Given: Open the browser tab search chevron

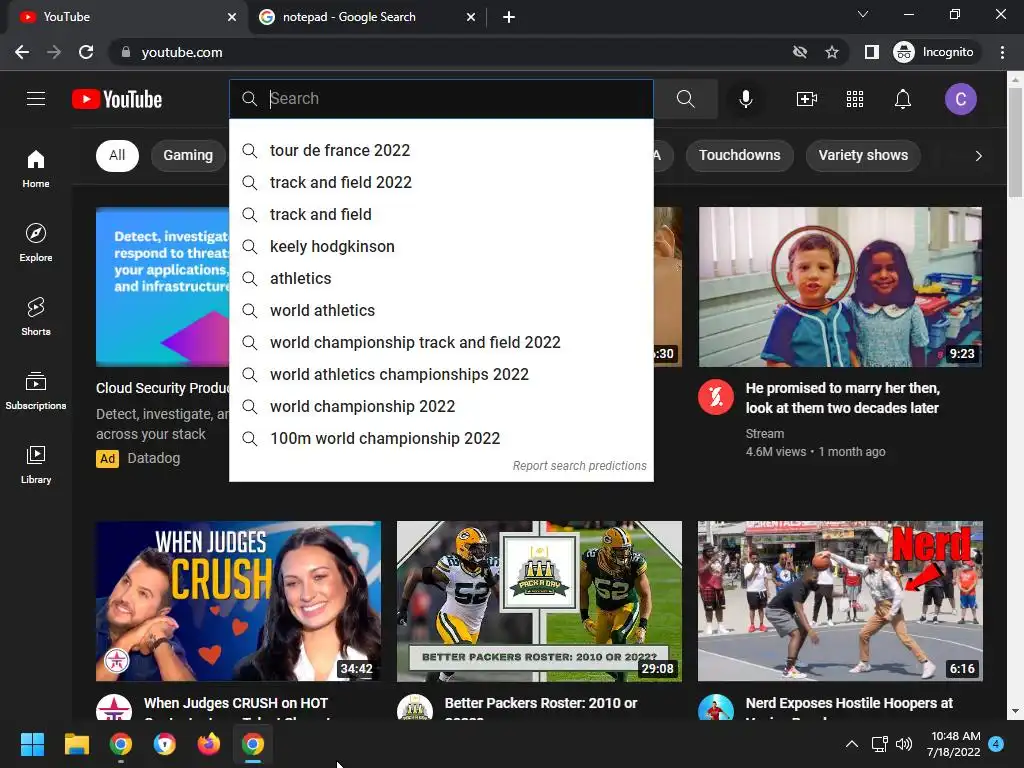Looking at the screenshot, I should point(863,14).
